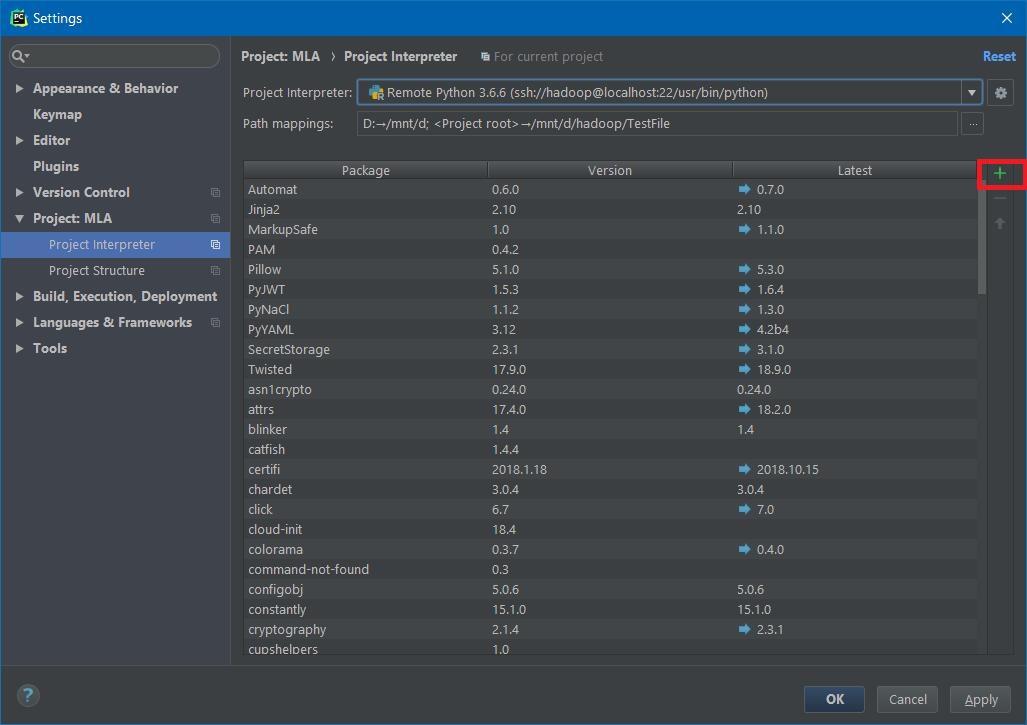
Task: Expand Version Control section
Action: pyautogui.click(x=19, y=193)
